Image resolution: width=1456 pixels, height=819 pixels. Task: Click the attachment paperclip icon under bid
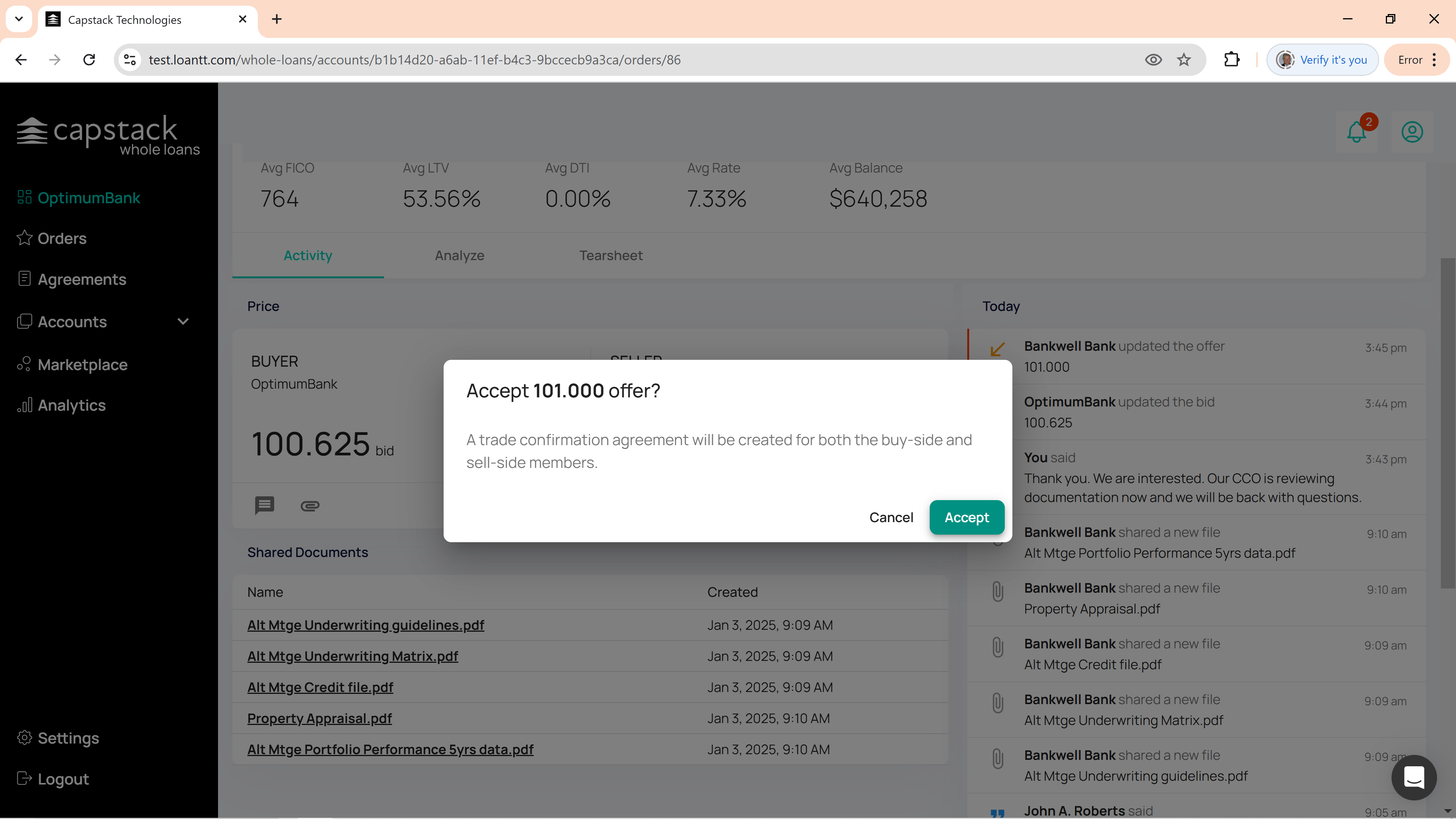click(310, 506)
